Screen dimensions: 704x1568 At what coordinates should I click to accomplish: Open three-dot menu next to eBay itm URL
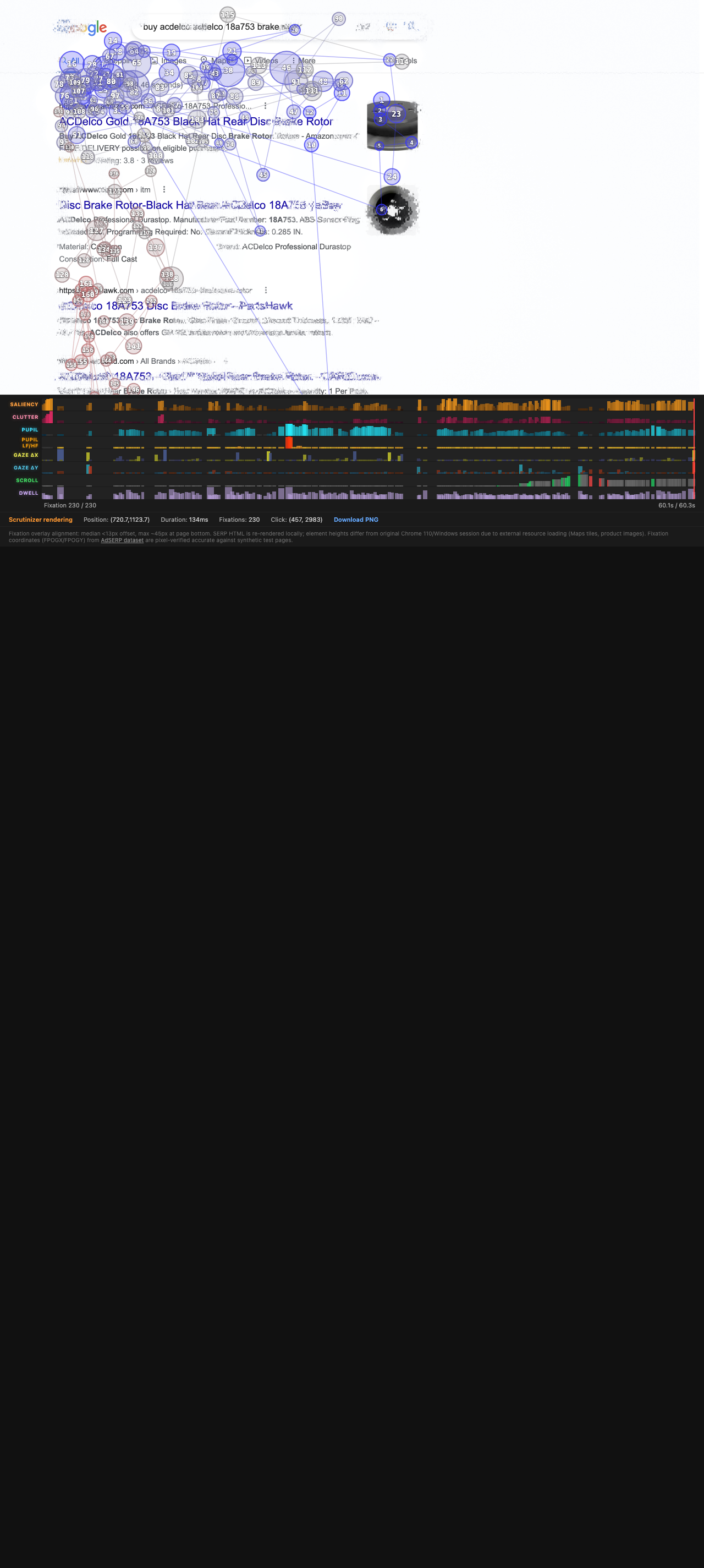point(164,190)
